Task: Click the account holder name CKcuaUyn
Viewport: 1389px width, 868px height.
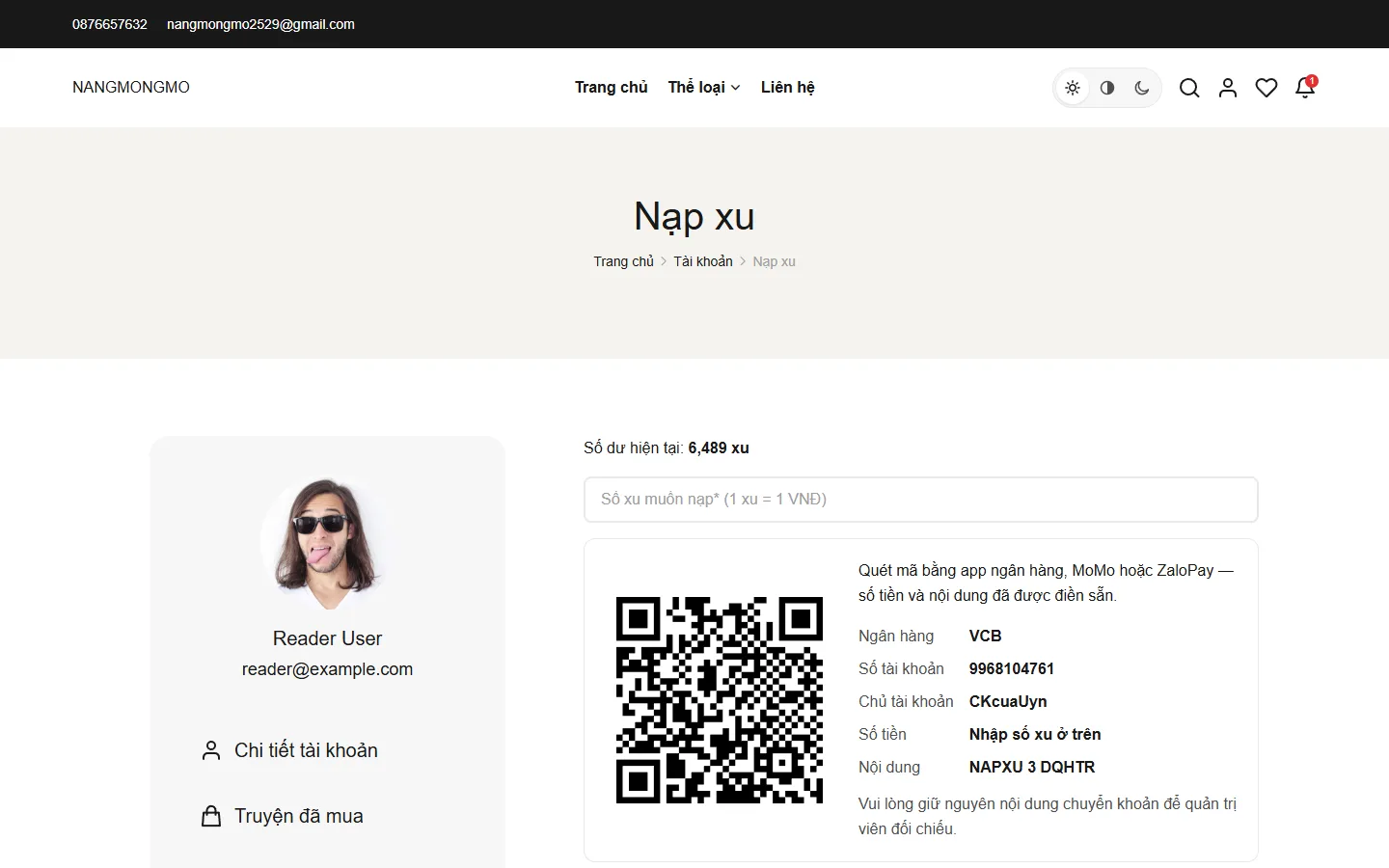Action: [x=1008, y=701]
